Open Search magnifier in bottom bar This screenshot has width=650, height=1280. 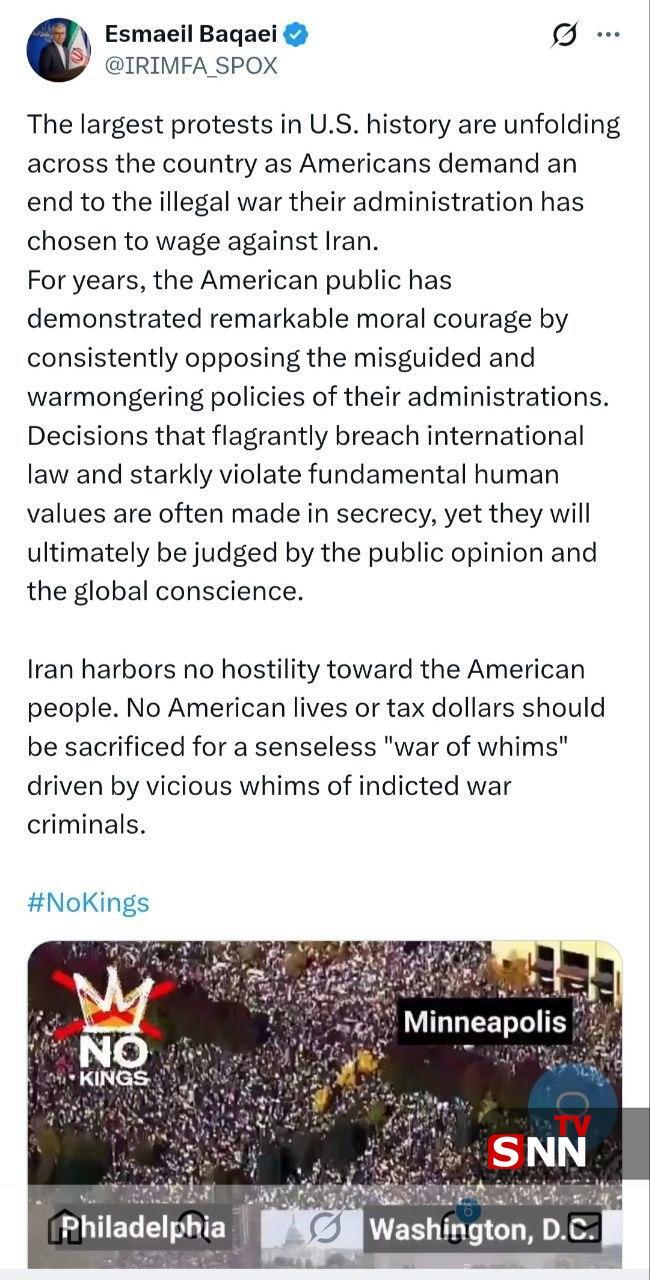pyautogui.click(x=194, y=1228)
